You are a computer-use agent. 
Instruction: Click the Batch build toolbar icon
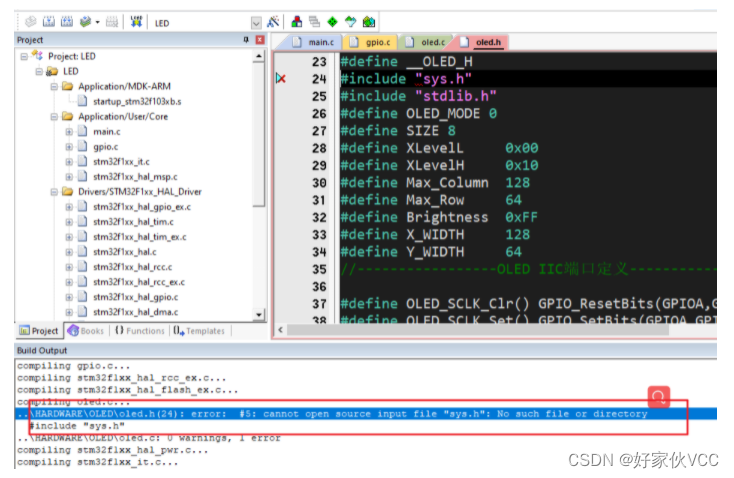(85, 22)
